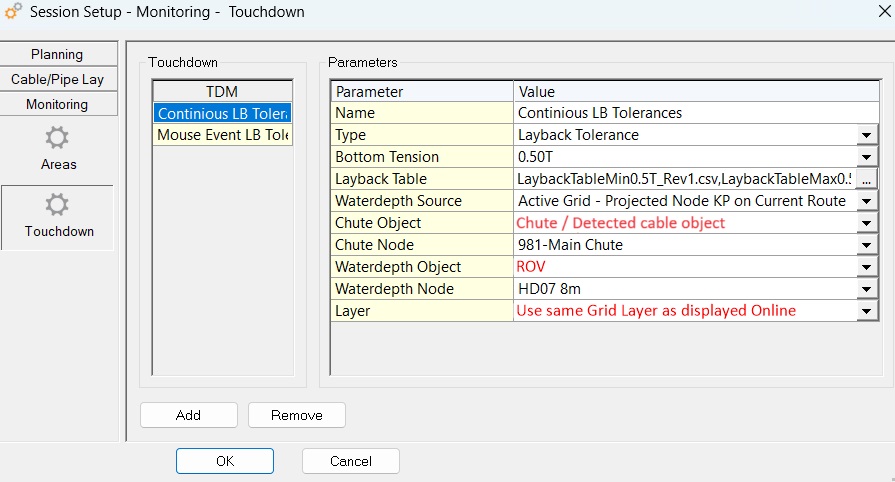Open Bottom Tension dropdown
Image resolution: width=895 pixels, height=482 pixels.
click(866, 157)
